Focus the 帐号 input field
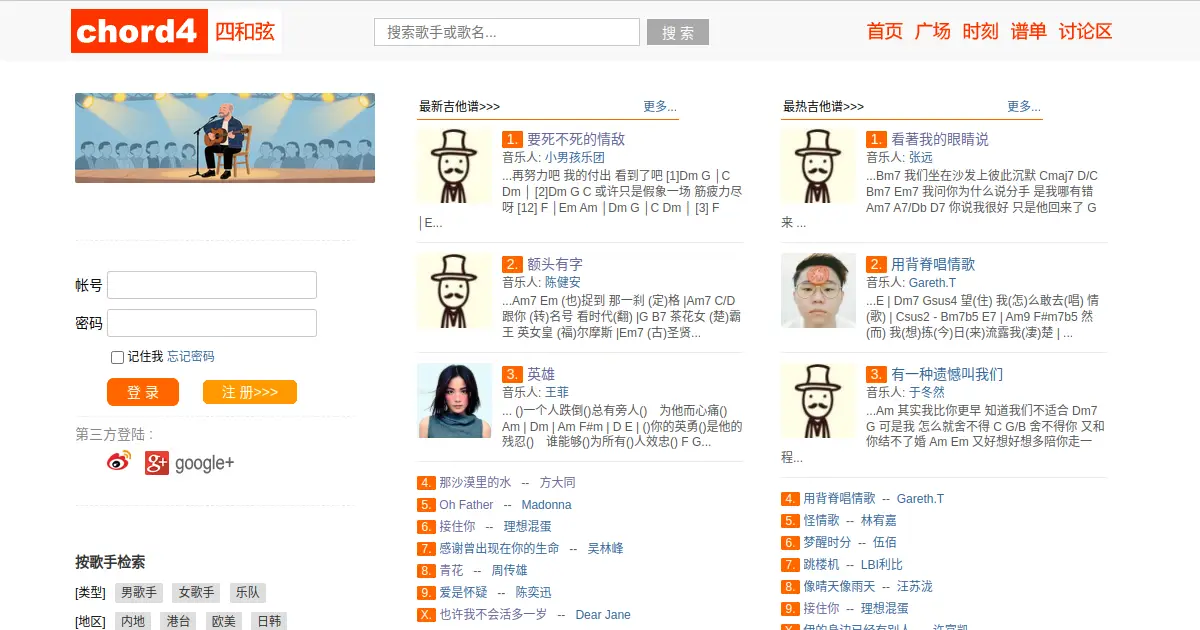Image resolution: width=1200 pixels, height=630 pixels. click(212, 285)
